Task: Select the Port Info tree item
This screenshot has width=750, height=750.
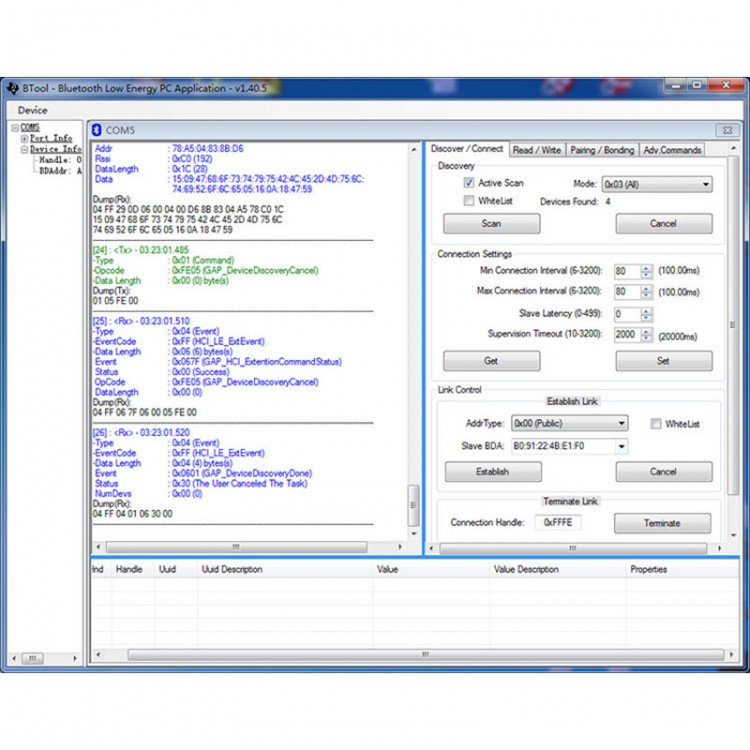Action: coord(51,138)
